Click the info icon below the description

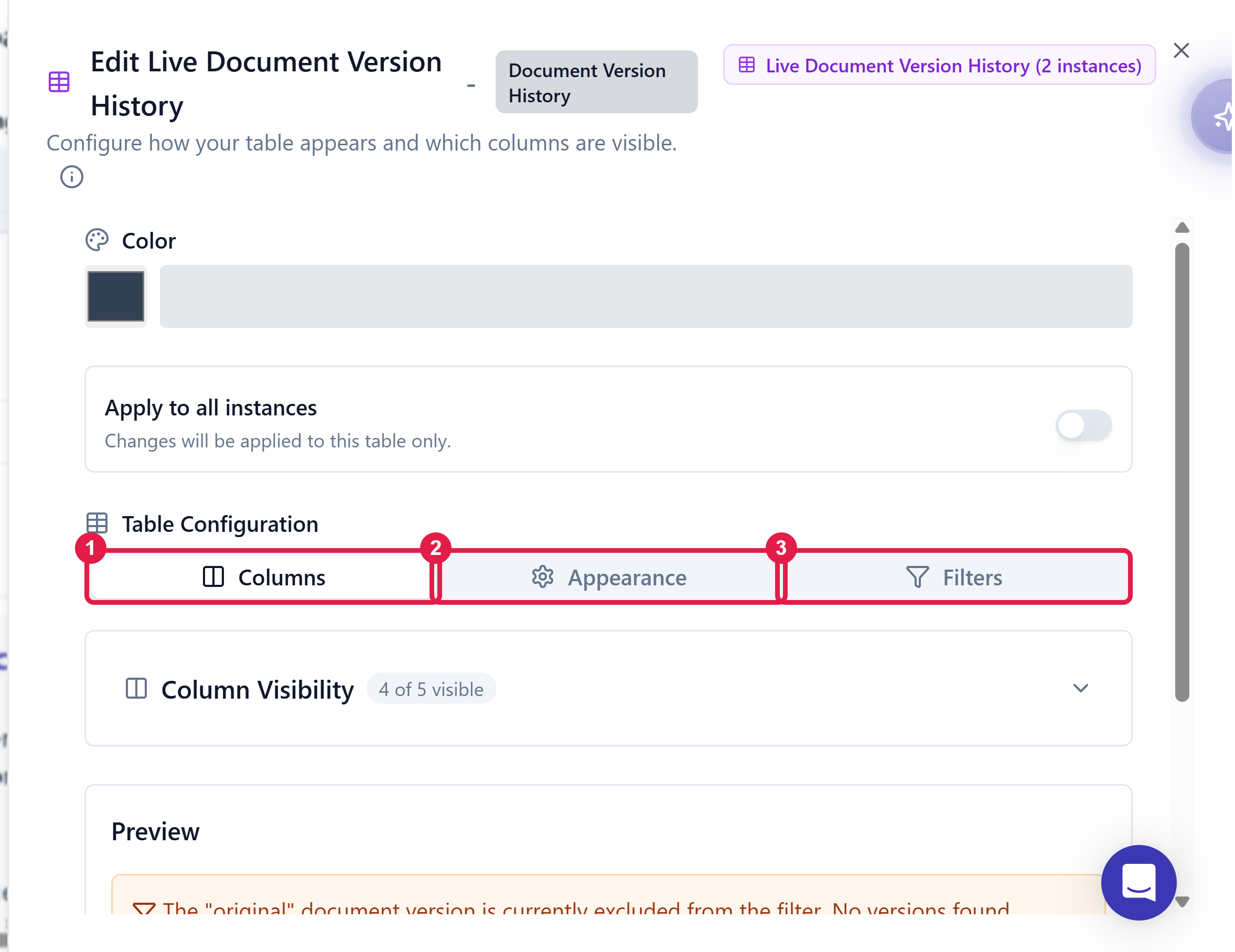[x=72, y=177]
